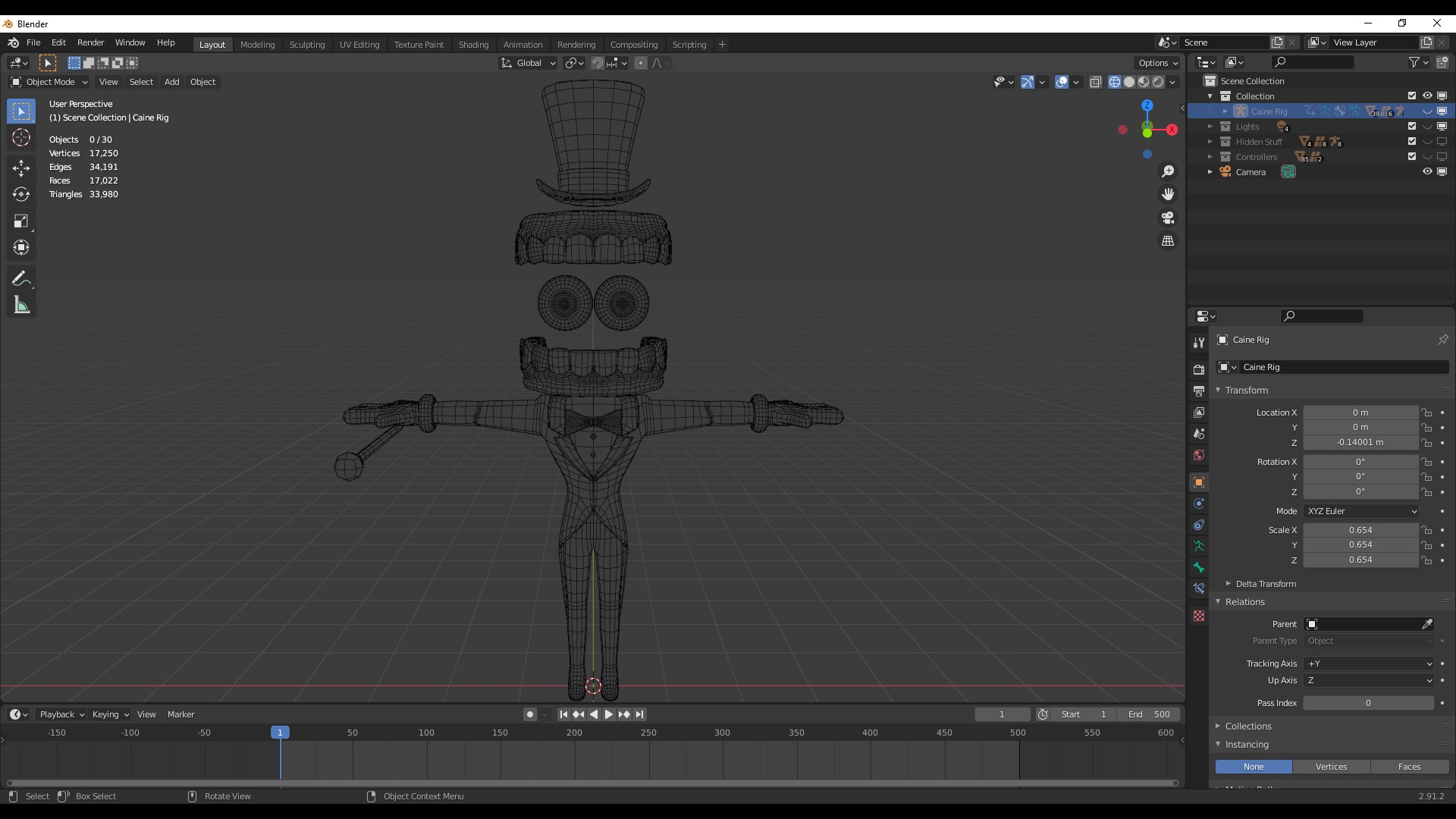Toggle viewport gizmos button

[1028, 82]
